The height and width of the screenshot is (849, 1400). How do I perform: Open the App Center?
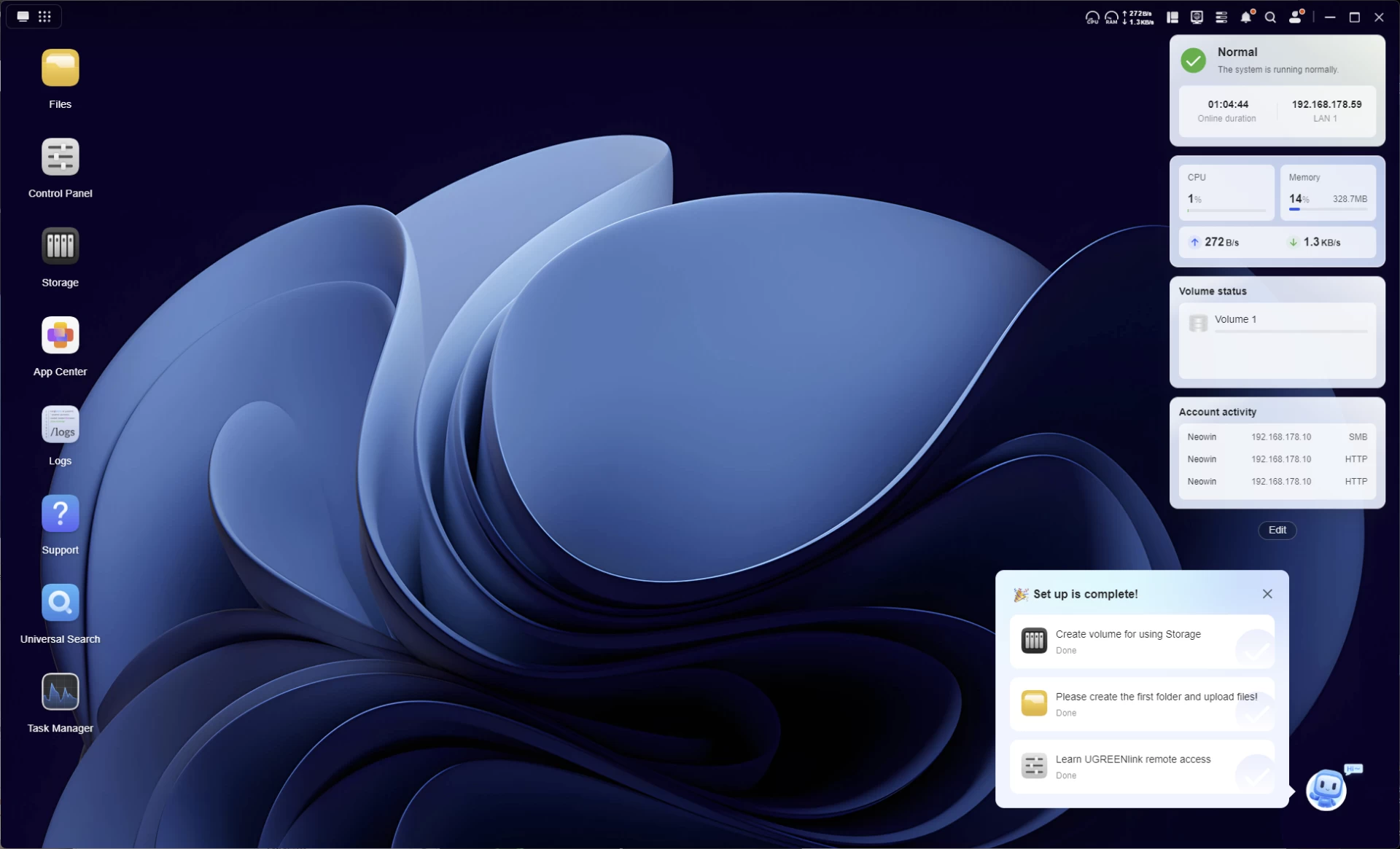pyautogui.click(x=60, y=335)
